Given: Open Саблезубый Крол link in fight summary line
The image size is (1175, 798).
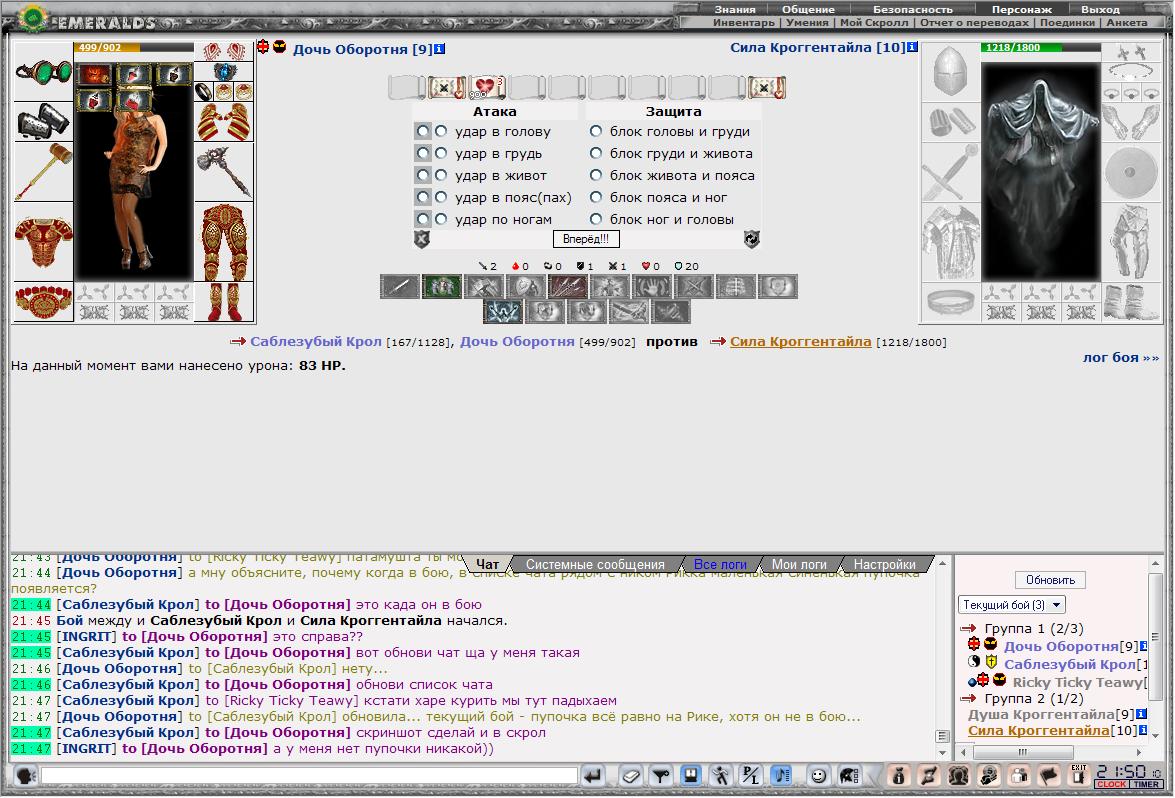Looking at the screenshot, I should click(x=315, y=342).
